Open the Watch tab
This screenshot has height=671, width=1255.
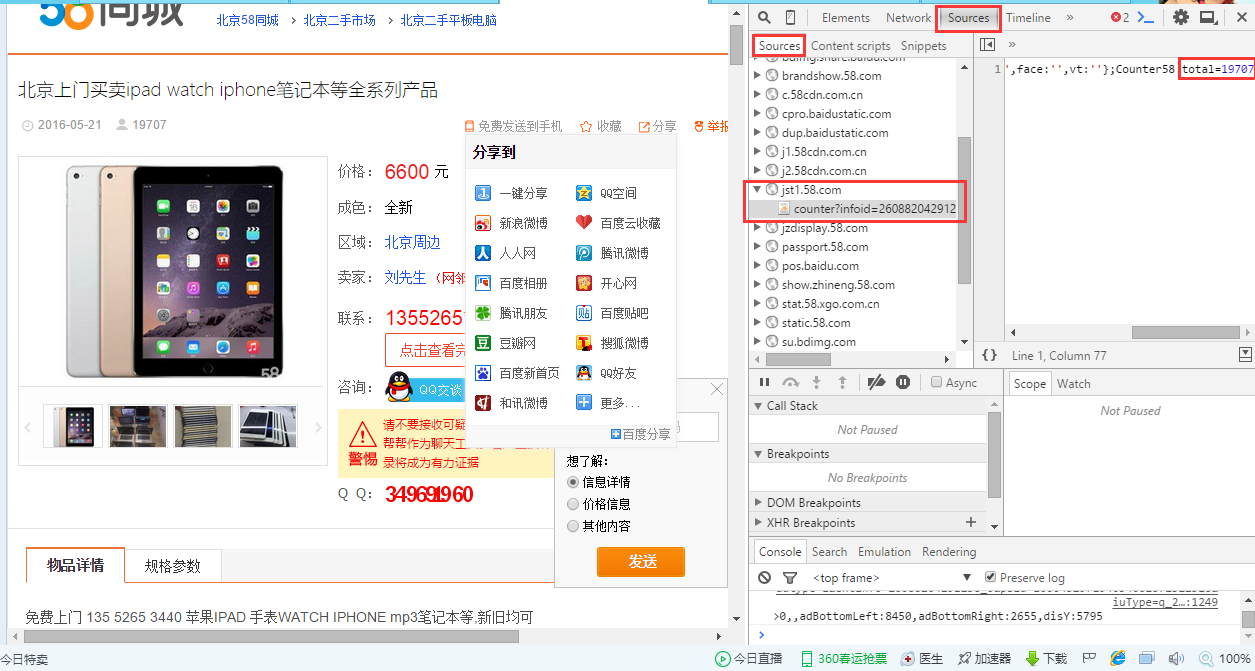tap(1073, 384)
